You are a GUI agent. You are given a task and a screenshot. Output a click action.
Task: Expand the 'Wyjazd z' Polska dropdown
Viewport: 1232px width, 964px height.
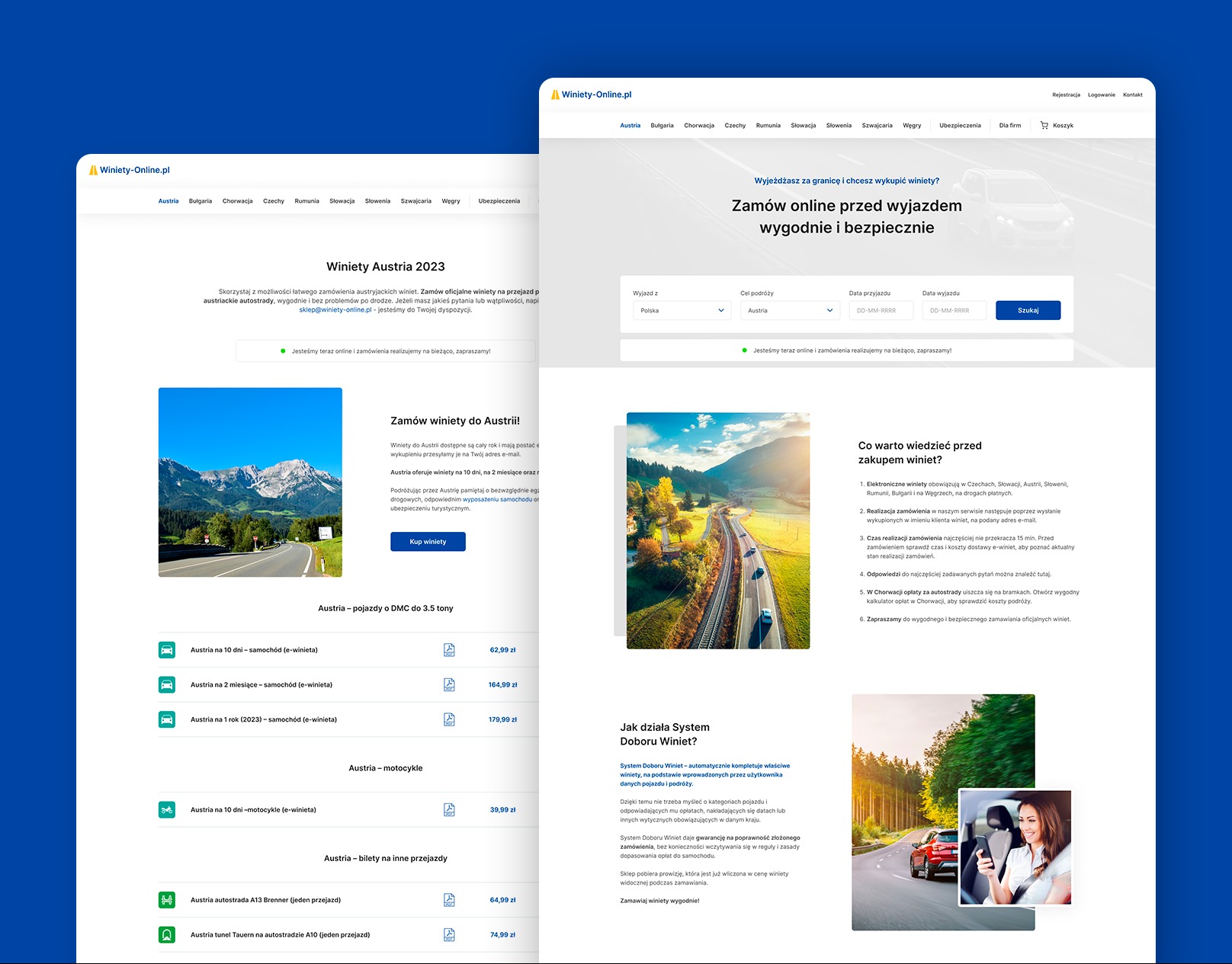tap(682, 311)
